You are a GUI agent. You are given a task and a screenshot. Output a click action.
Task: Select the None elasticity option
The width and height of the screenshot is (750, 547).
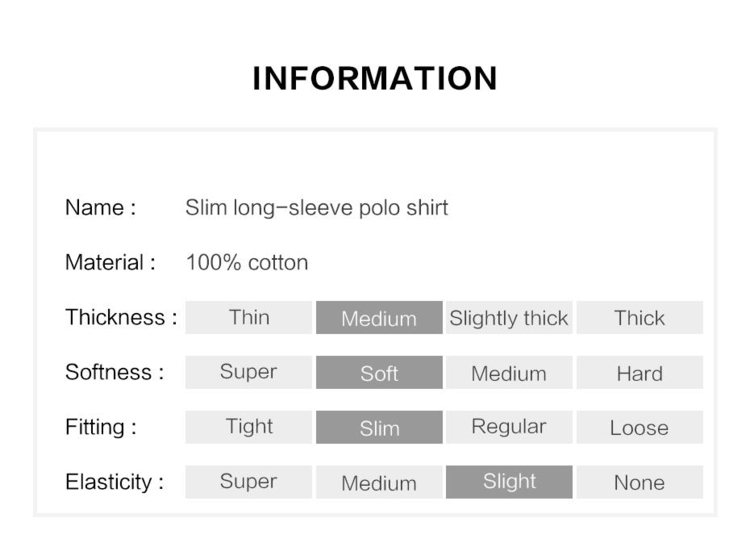click(x=640, y=482)
